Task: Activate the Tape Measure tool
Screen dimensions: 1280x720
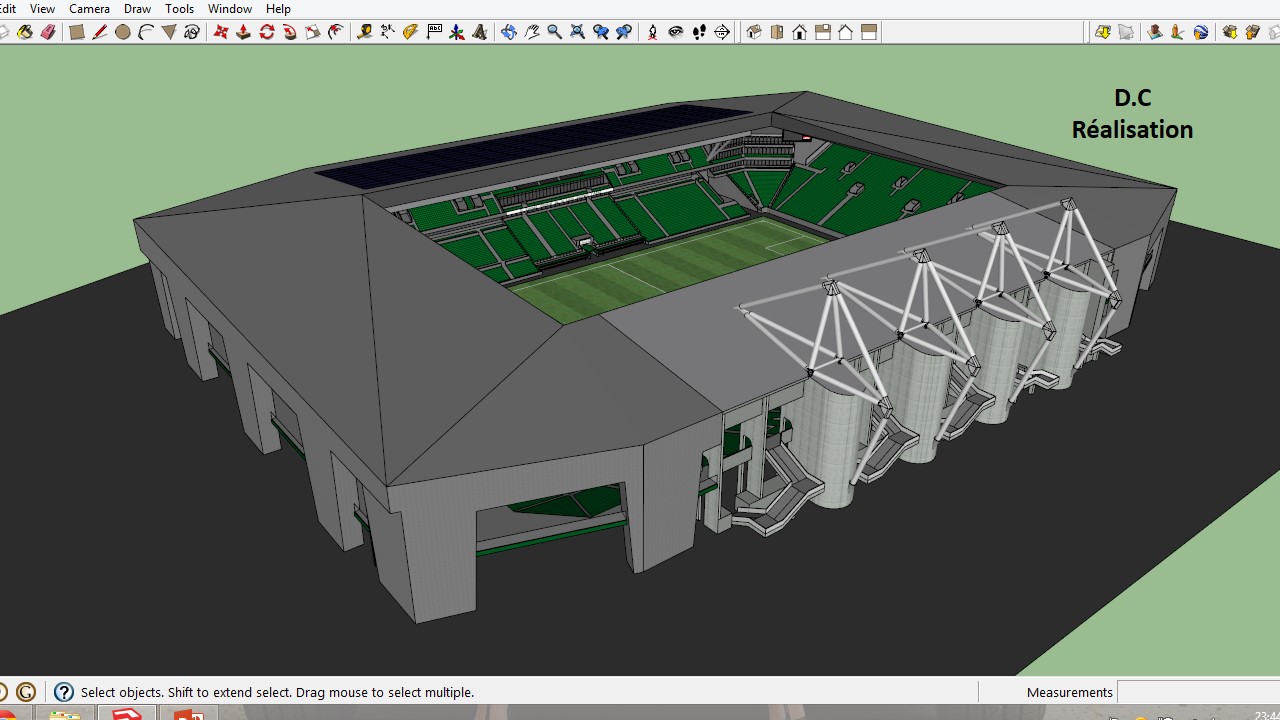Action: coord(364,32)
